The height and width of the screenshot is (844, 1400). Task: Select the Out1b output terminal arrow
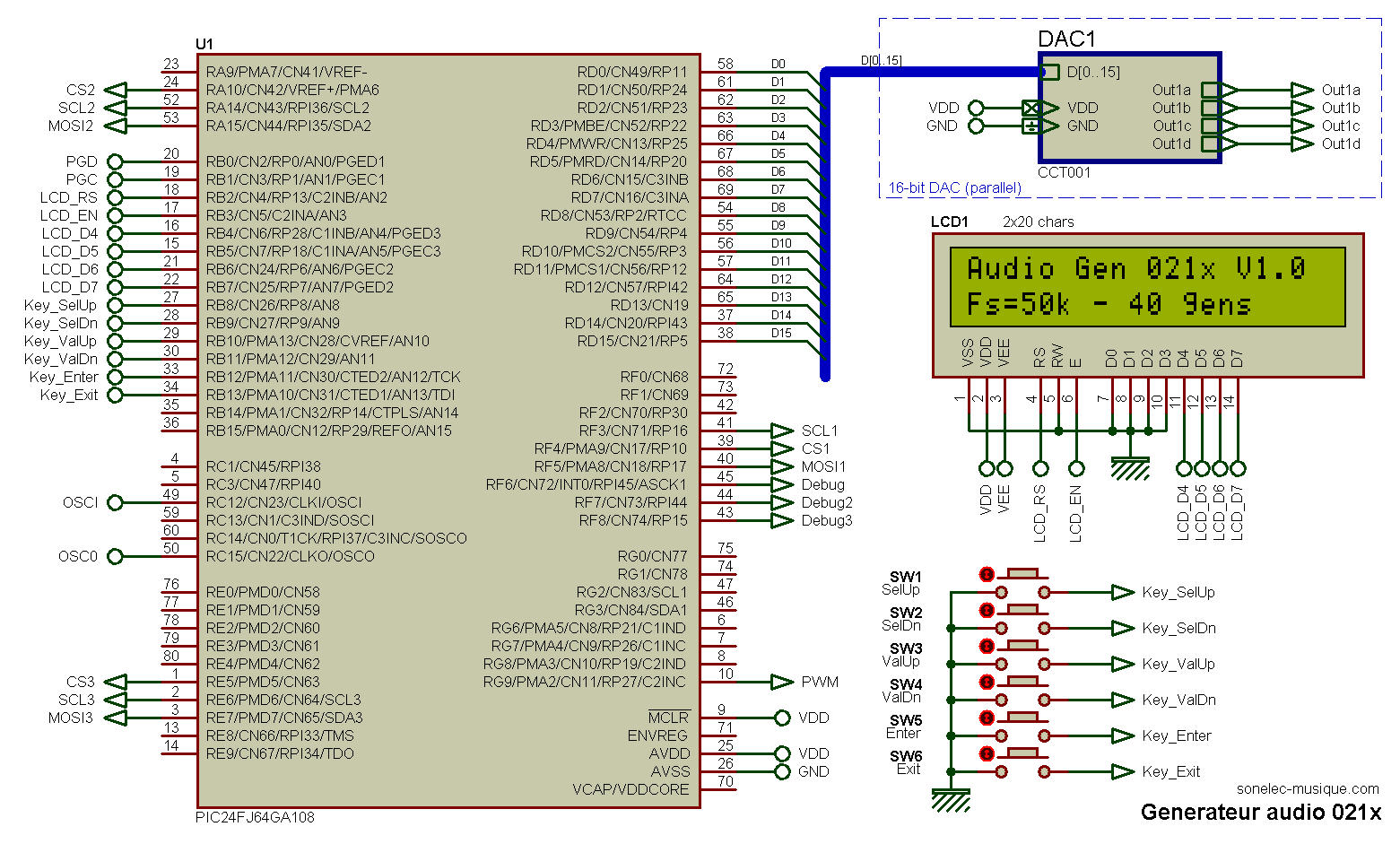tap(1302, 108)
